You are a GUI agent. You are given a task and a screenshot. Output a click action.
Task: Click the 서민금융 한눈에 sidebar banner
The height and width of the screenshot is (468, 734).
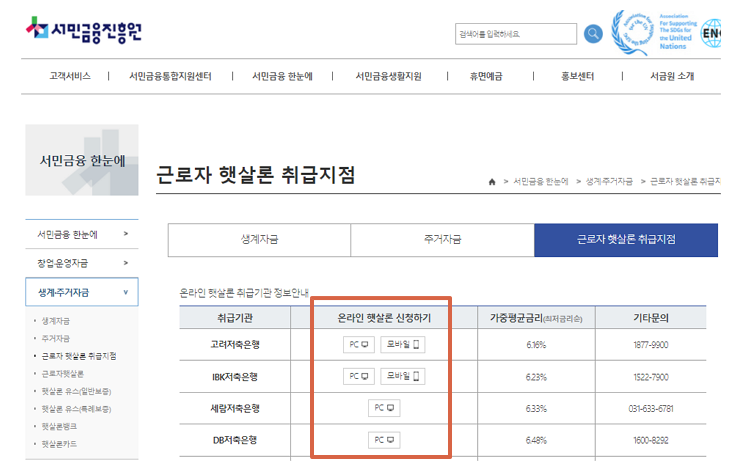(82, 160)
